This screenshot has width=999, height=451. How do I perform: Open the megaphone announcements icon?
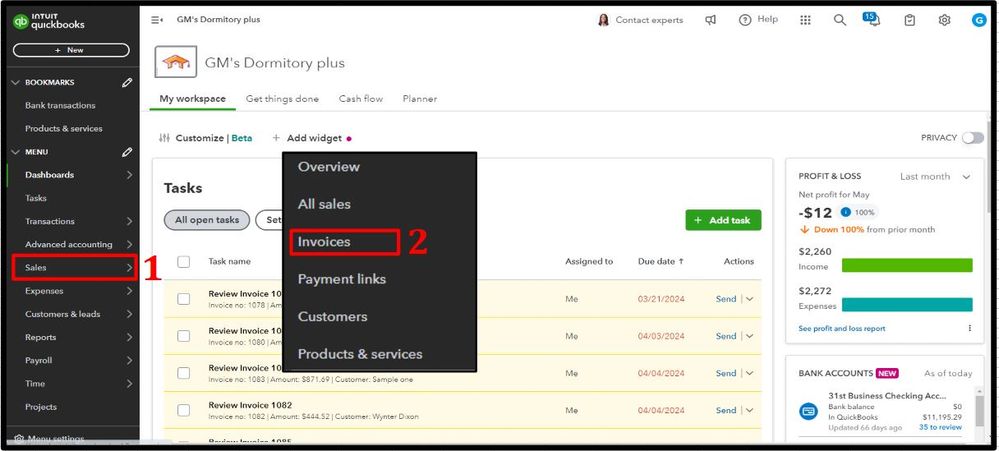[710, 20]
